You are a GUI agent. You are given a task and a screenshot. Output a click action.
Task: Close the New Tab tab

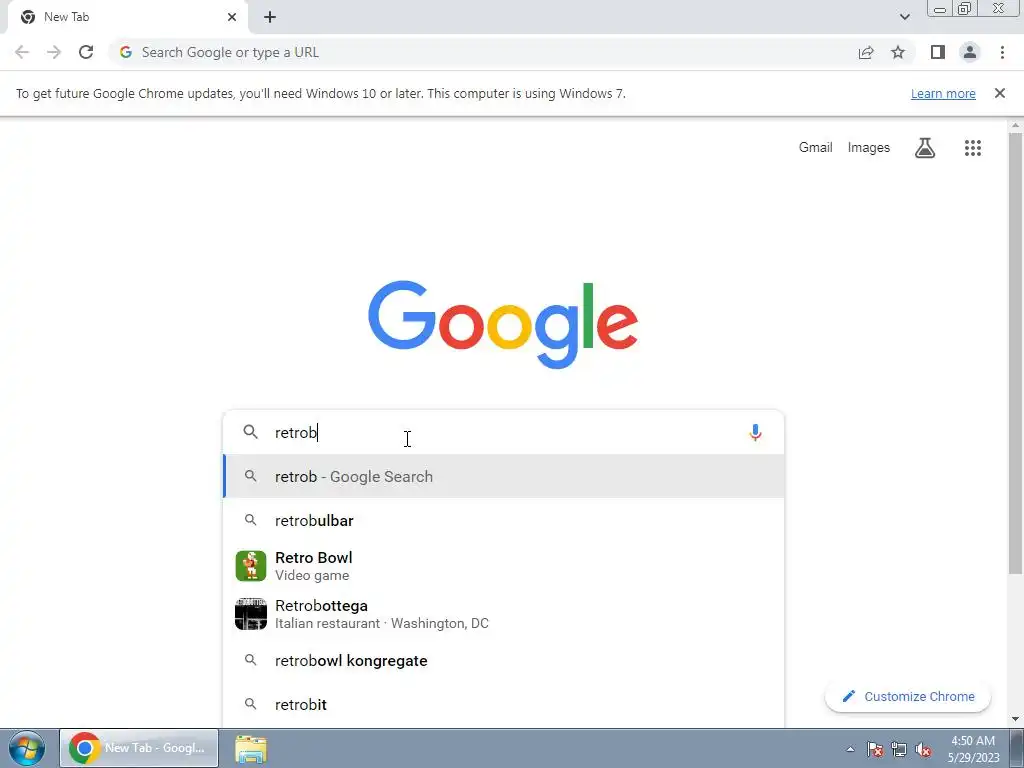pos(232,17)
